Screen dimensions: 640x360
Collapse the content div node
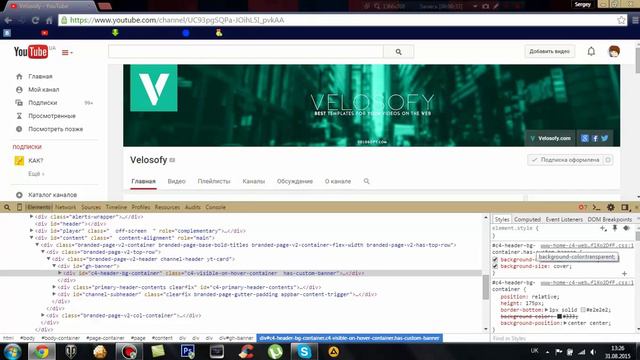coord(32,238)
